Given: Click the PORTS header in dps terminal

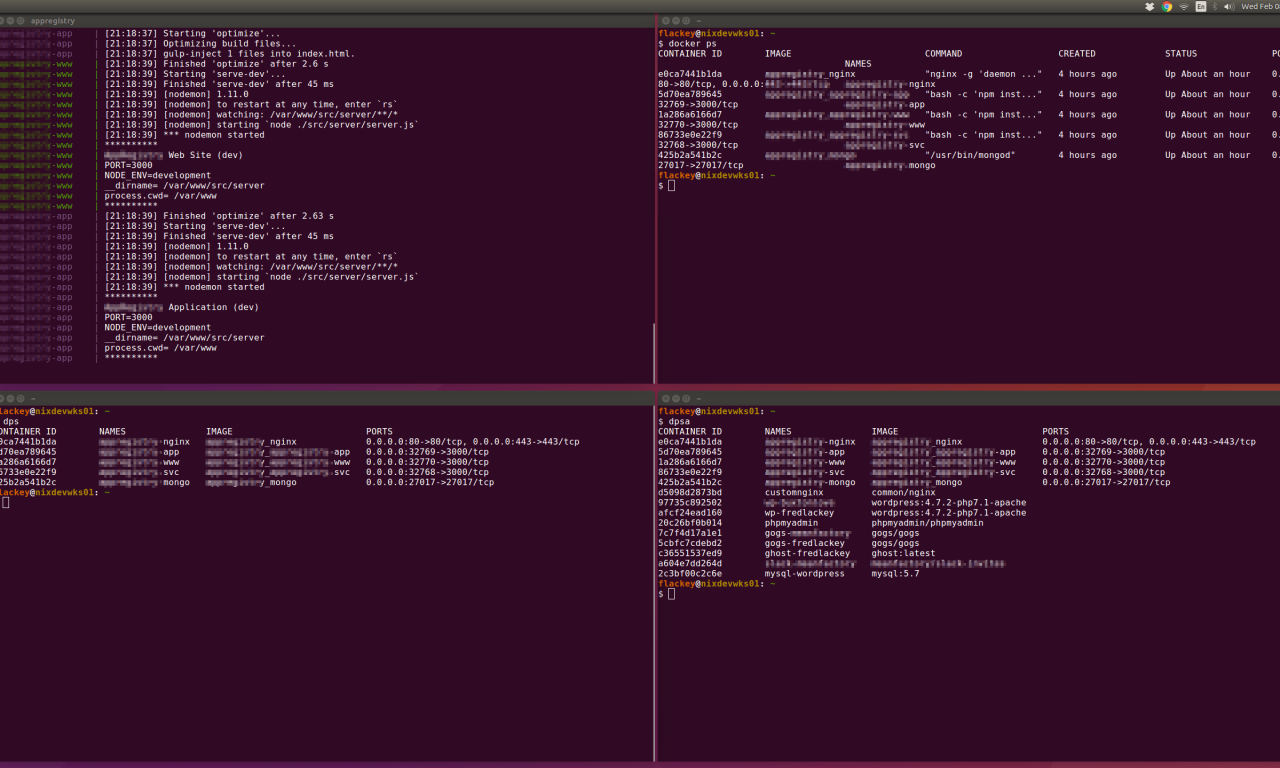Looking at the screenshot, I should 379,432.
